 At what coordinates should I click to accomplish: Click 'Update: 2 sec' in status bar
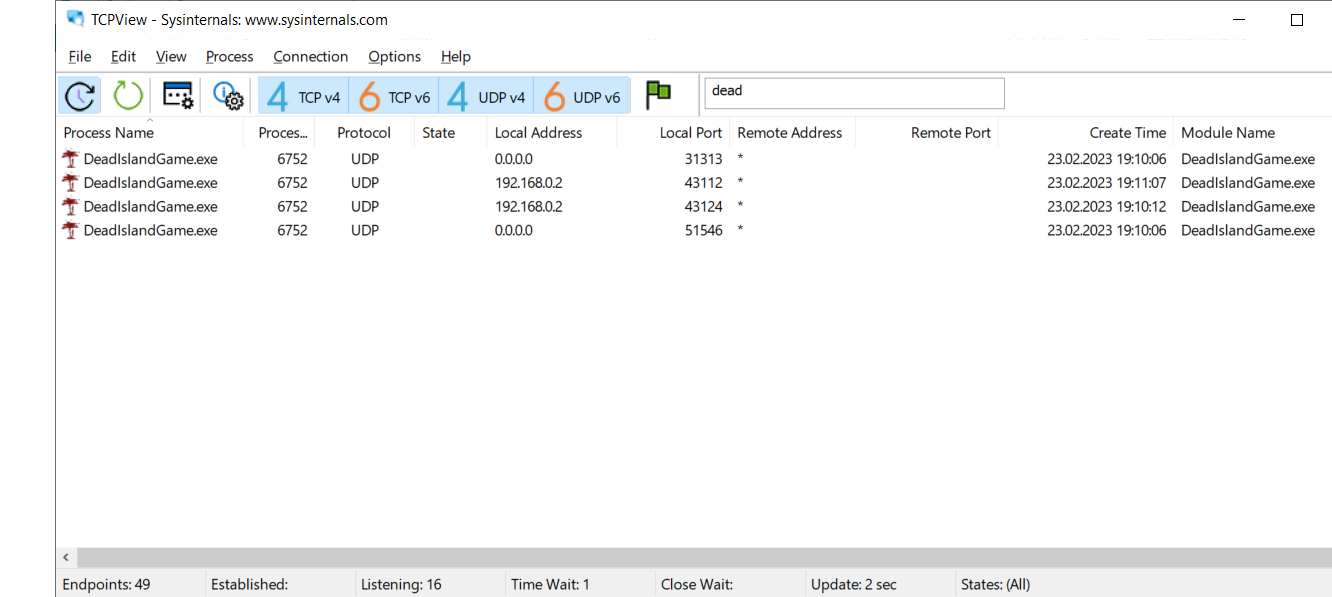click(x=854, y=584)
